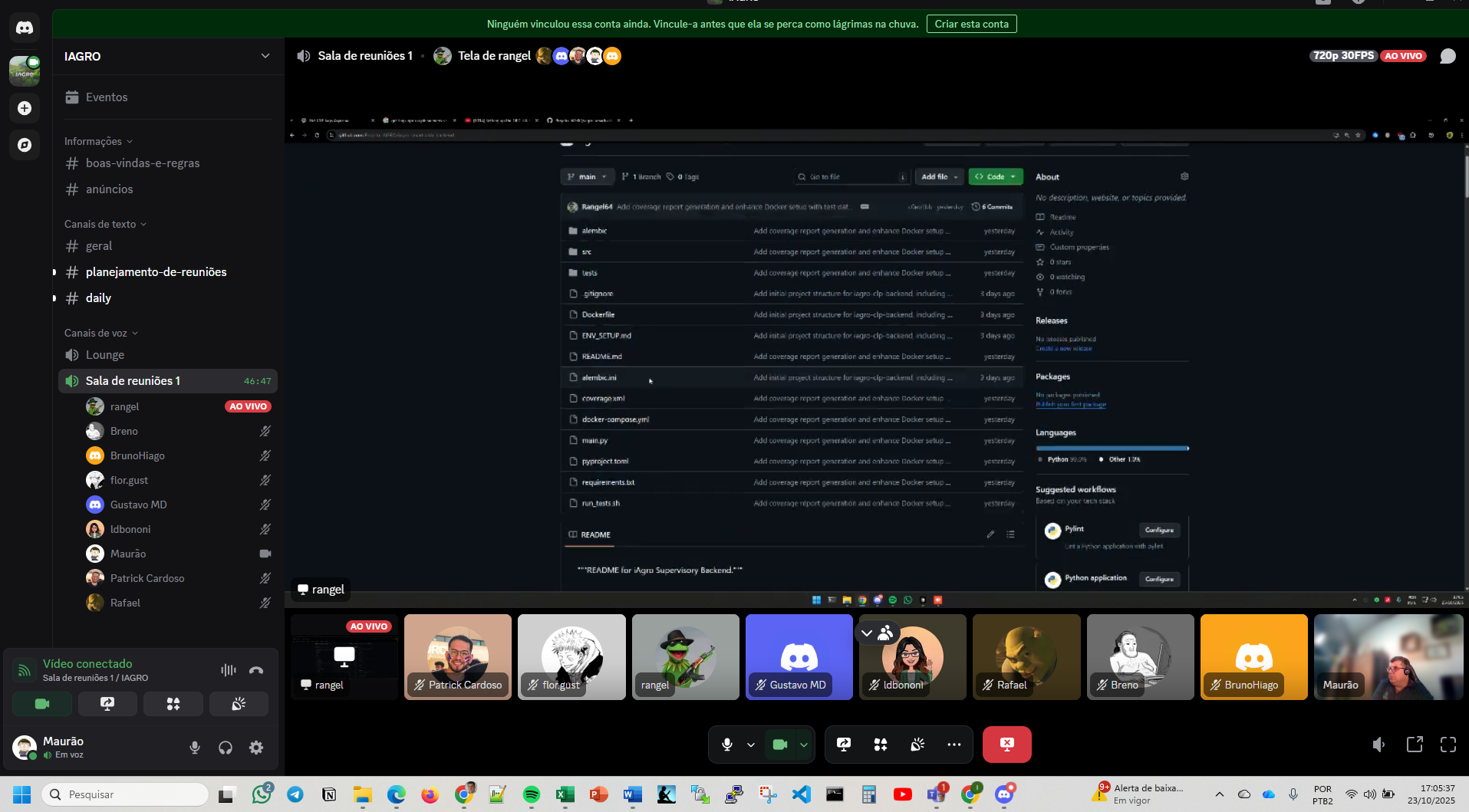The height and width of the screenshot is (812, 1469).
Task: Toggle microphone in call control bar
Action: [727, 744]
